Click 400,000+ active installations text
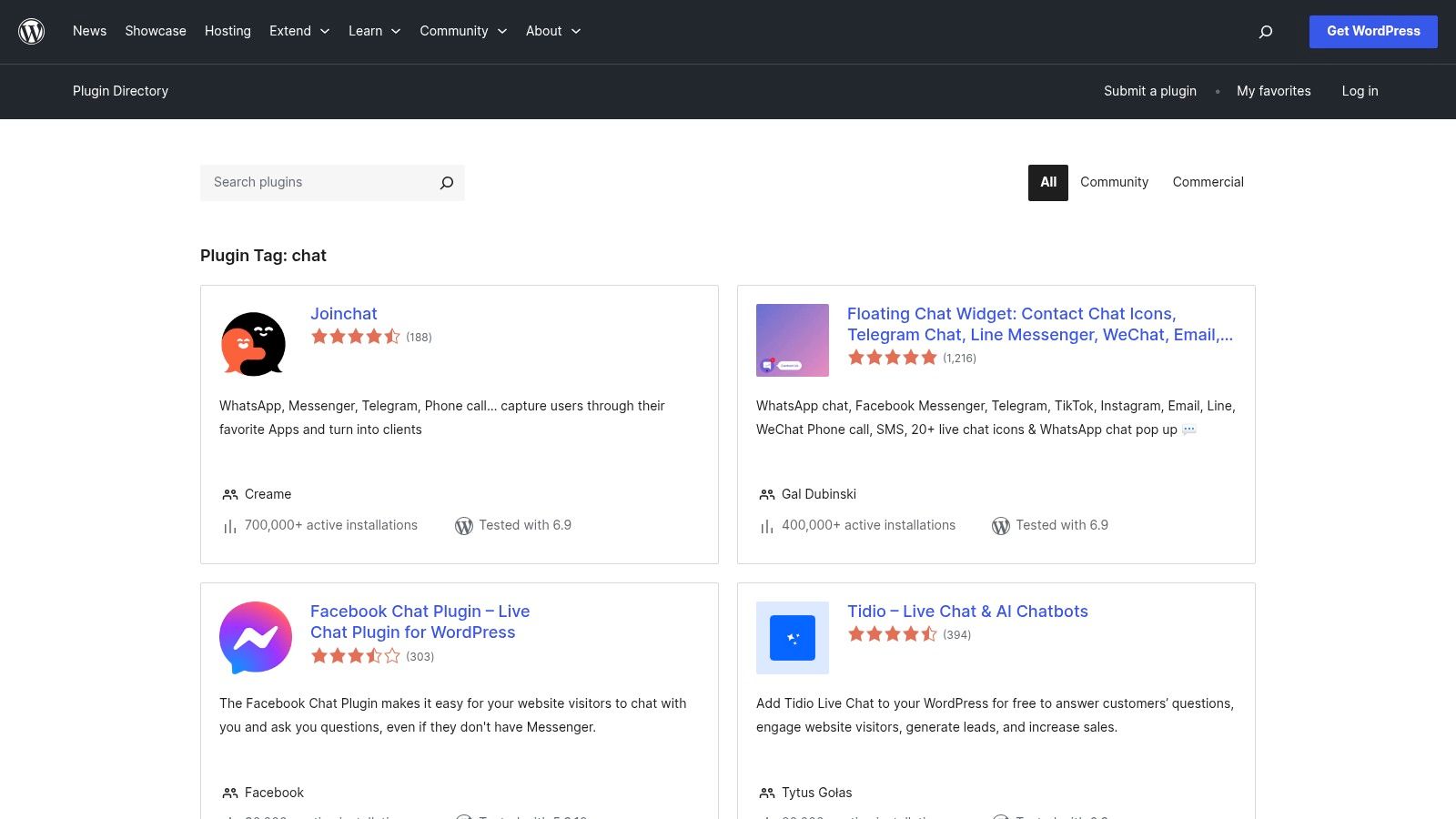Image resolution: width=1456 pixels, height=819 pixels. (x=868, y=525)
